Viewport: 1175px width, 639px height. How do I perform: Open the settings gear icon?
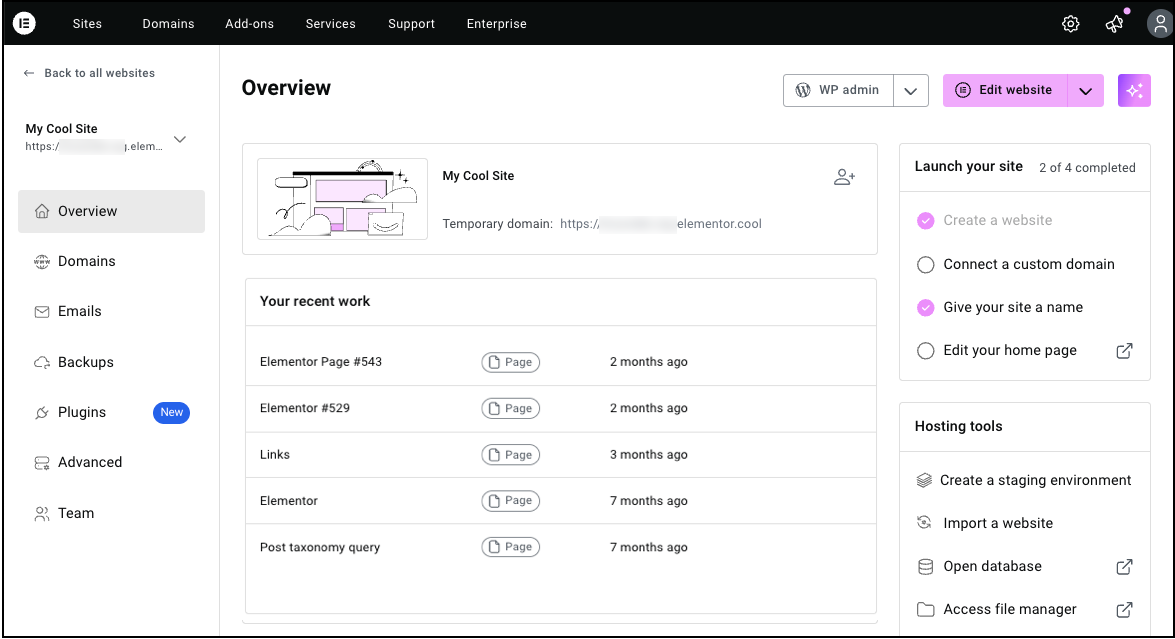click(x=1070, y=24)
